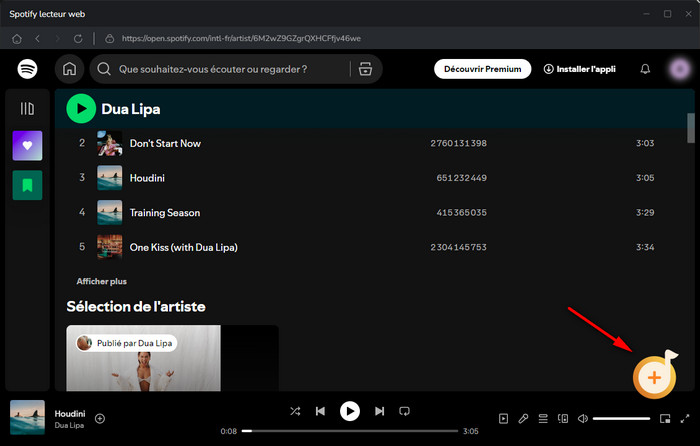The height and width of the screenshot is (446, 700).
Task: Open the user profile avatar menu
Action: point(679,69)
